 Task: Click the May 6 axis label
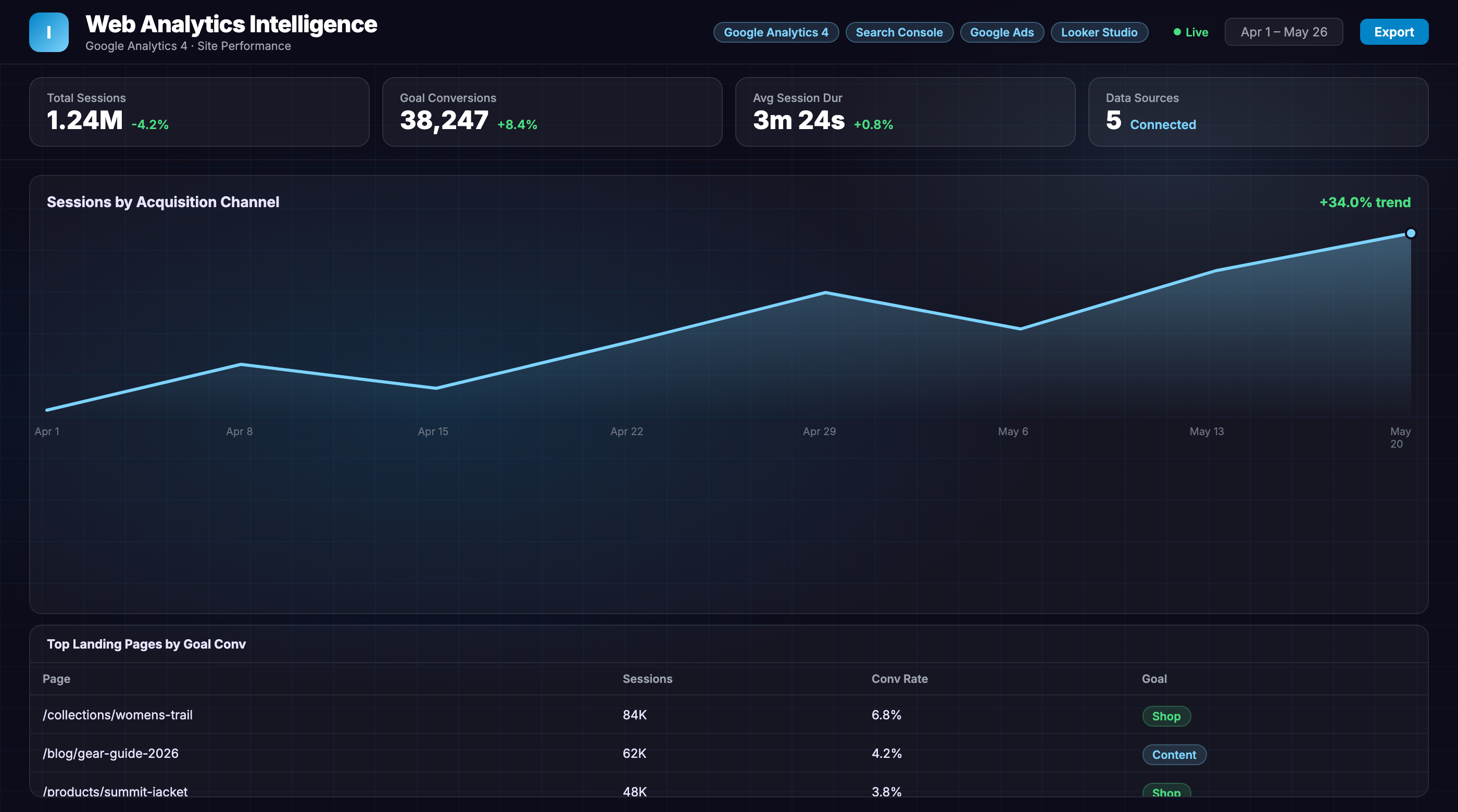[x=1013, y=431]
